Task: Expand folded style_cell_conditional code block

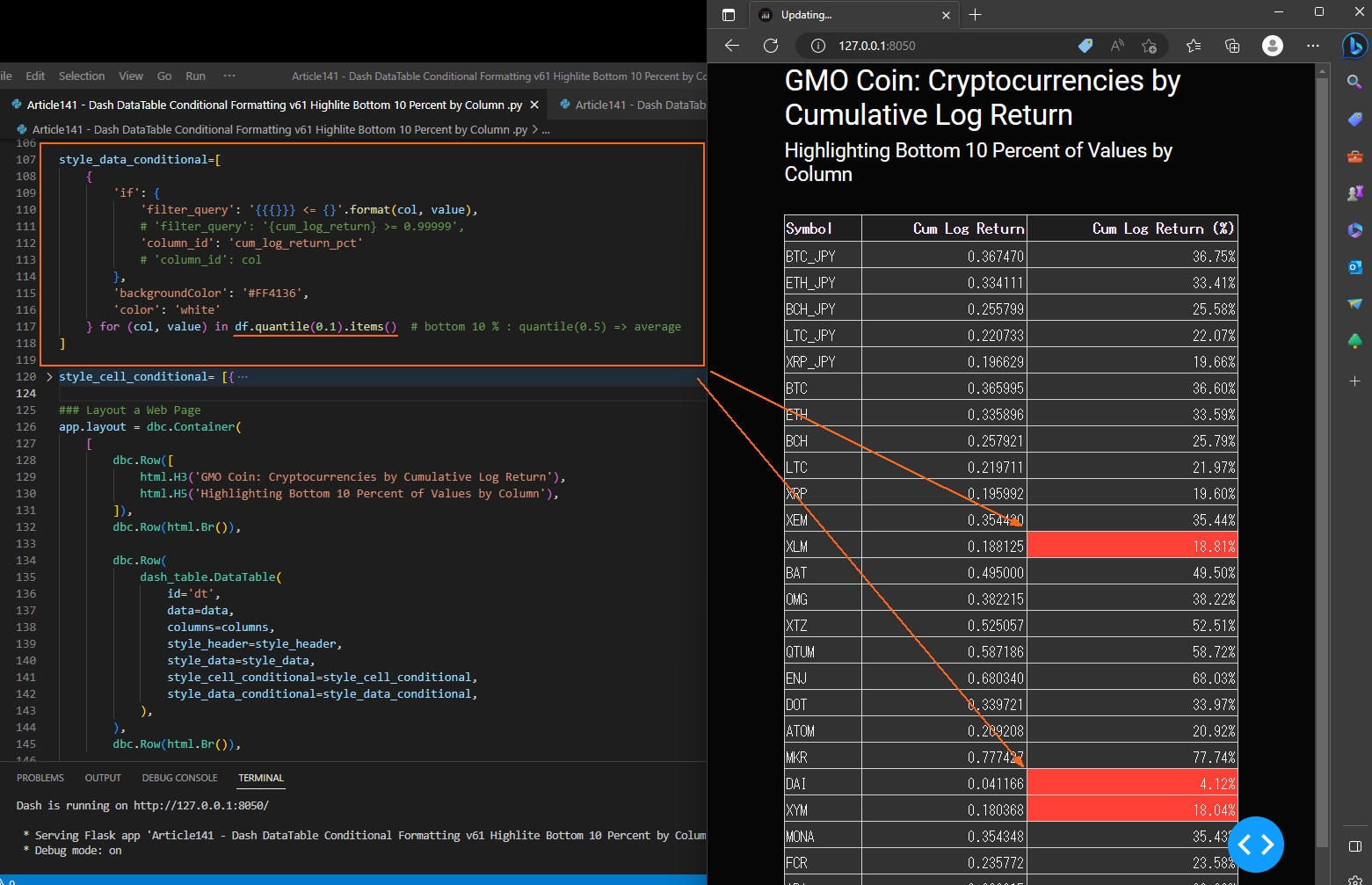Action: click(49, 377)
